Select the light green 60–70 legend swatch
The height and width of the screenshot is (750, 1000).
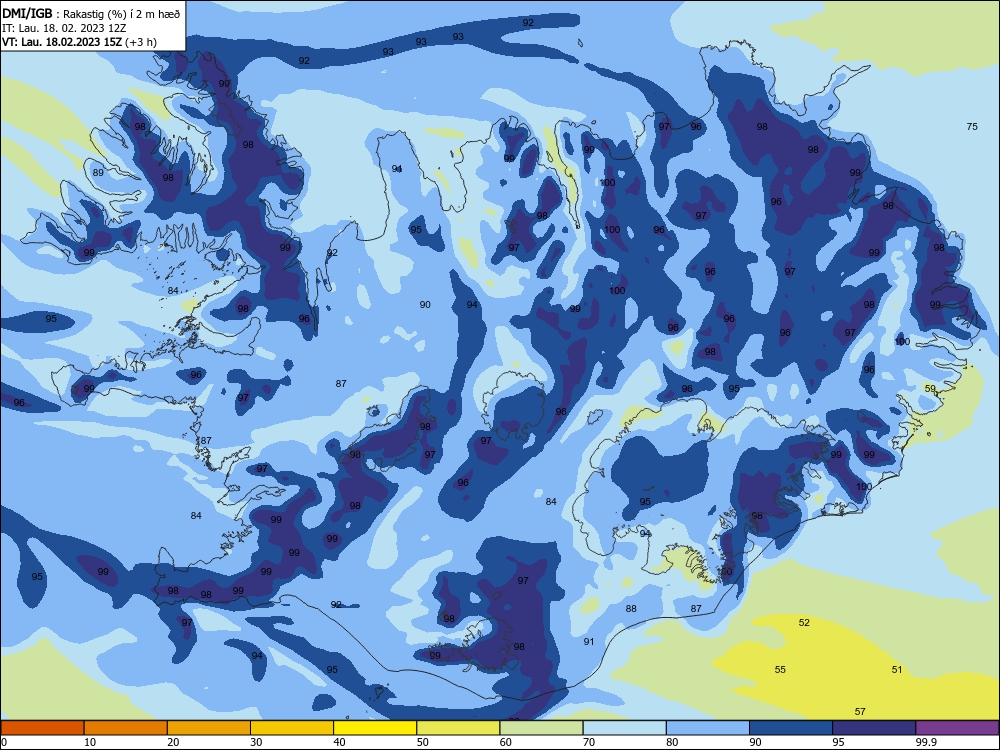pyautogui.click(x=541, y=728)
